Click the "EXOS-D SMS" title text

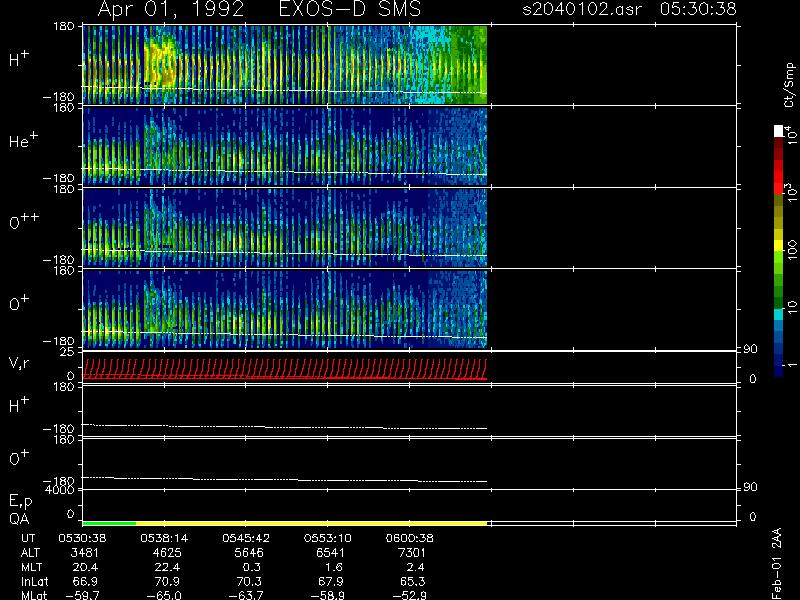coord(350,10)
